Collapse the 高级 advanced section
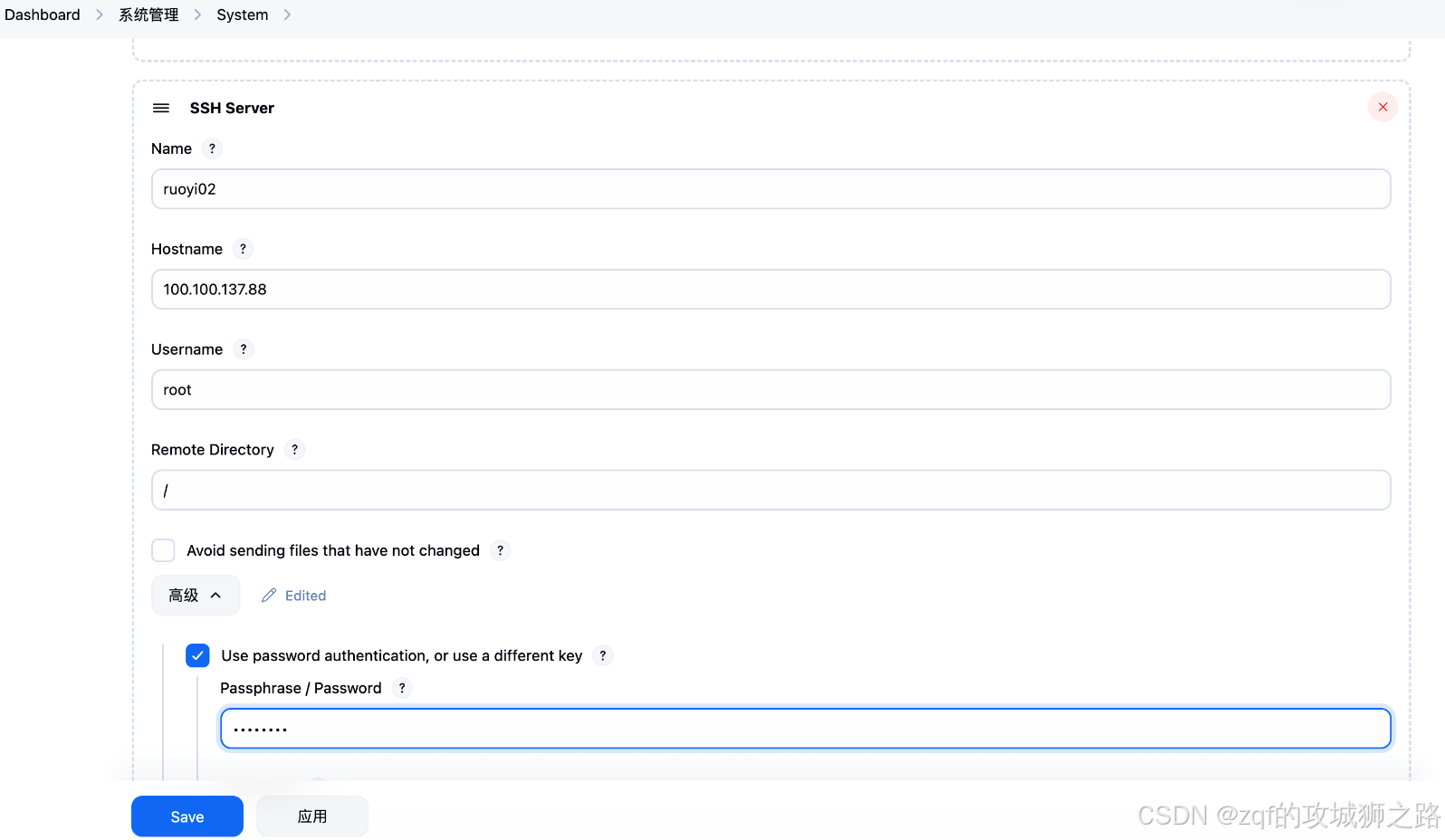The image size is (1445, 840). pyautogui.click(x=196, y=596)
